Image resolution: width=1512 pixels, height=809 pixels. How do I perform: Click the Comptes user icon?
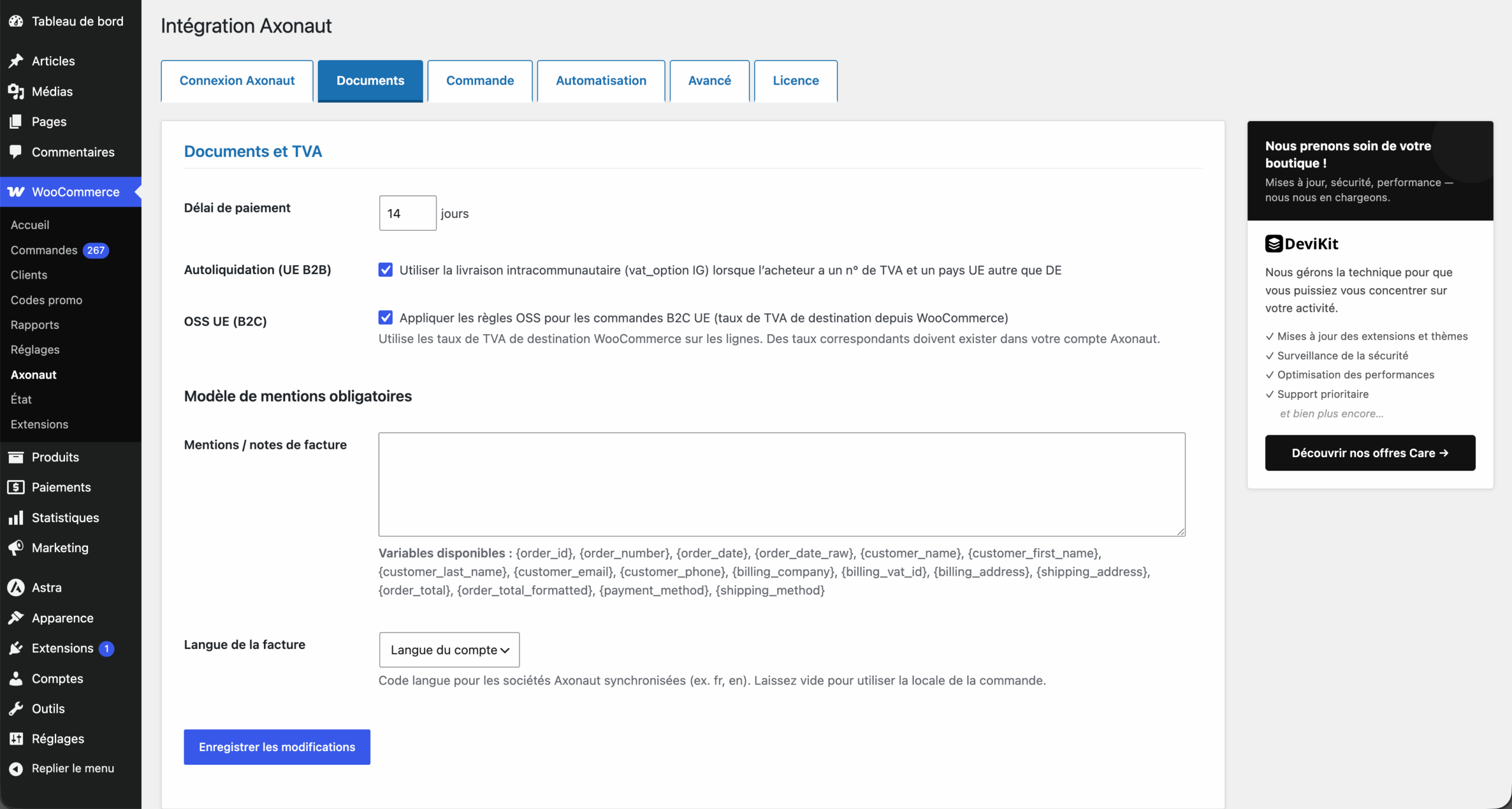pyautogui.click(x=16, y=678)
